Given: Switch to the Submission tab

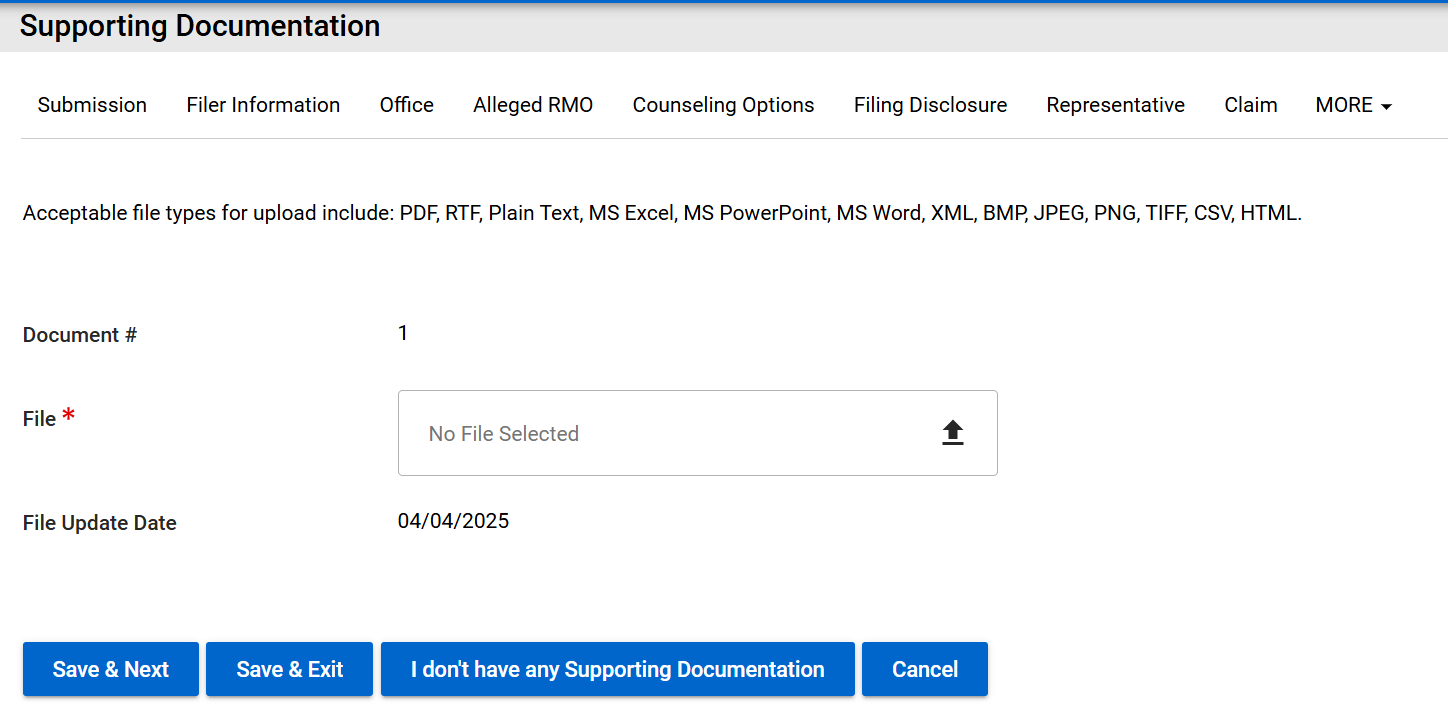Looking at the screenshot, I should (x=92, y=105).
